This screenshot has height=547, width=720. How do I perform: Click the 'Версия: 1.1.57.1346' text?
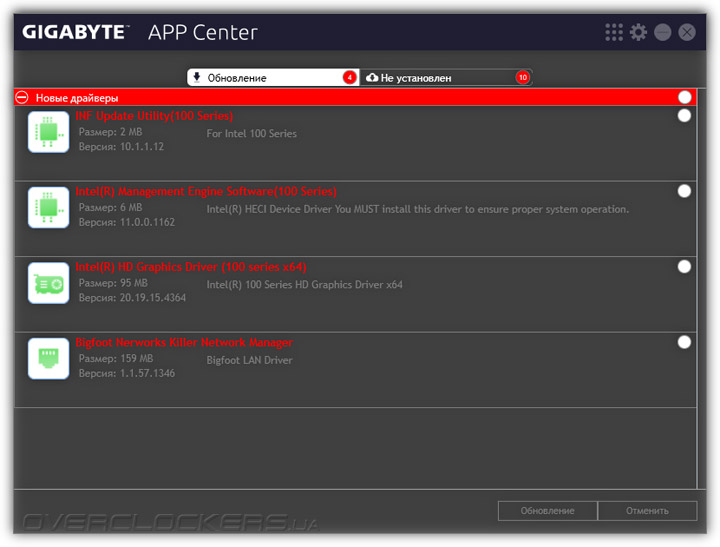tap(127, 373)
